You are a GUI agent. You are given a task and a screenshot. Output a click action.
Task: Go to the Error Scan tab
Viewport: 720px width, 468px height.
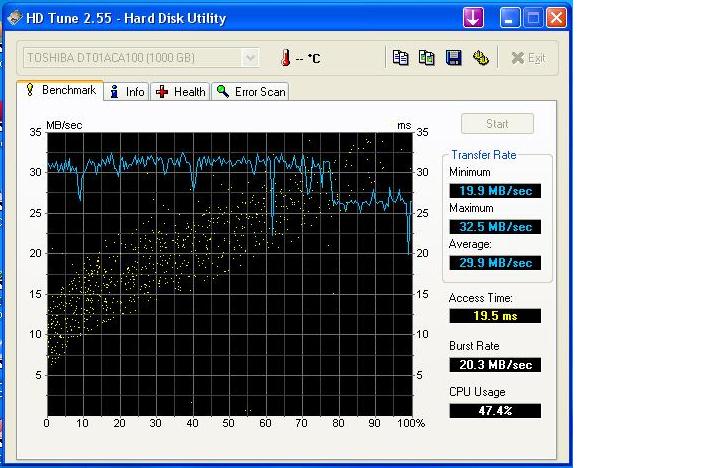pos(251,92)
